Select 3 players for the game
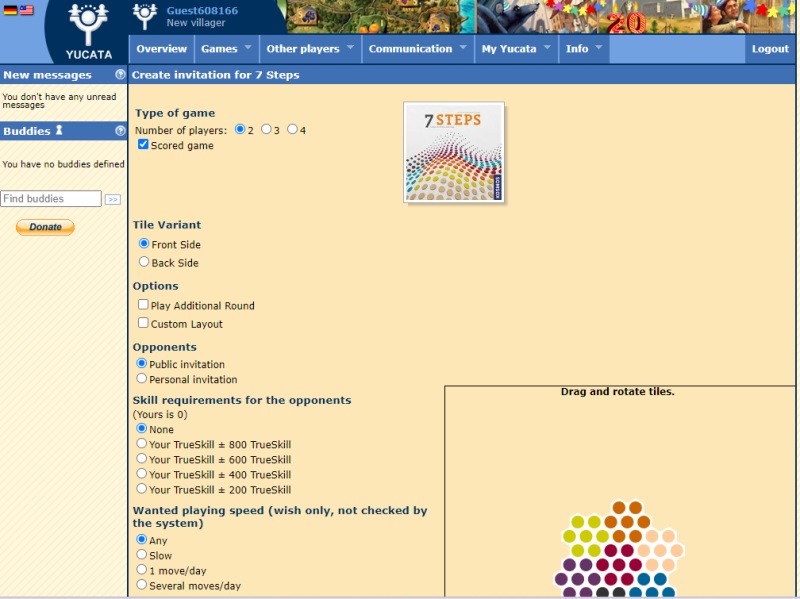This screenshot has width=800, height=599. [x=264, y=129]
